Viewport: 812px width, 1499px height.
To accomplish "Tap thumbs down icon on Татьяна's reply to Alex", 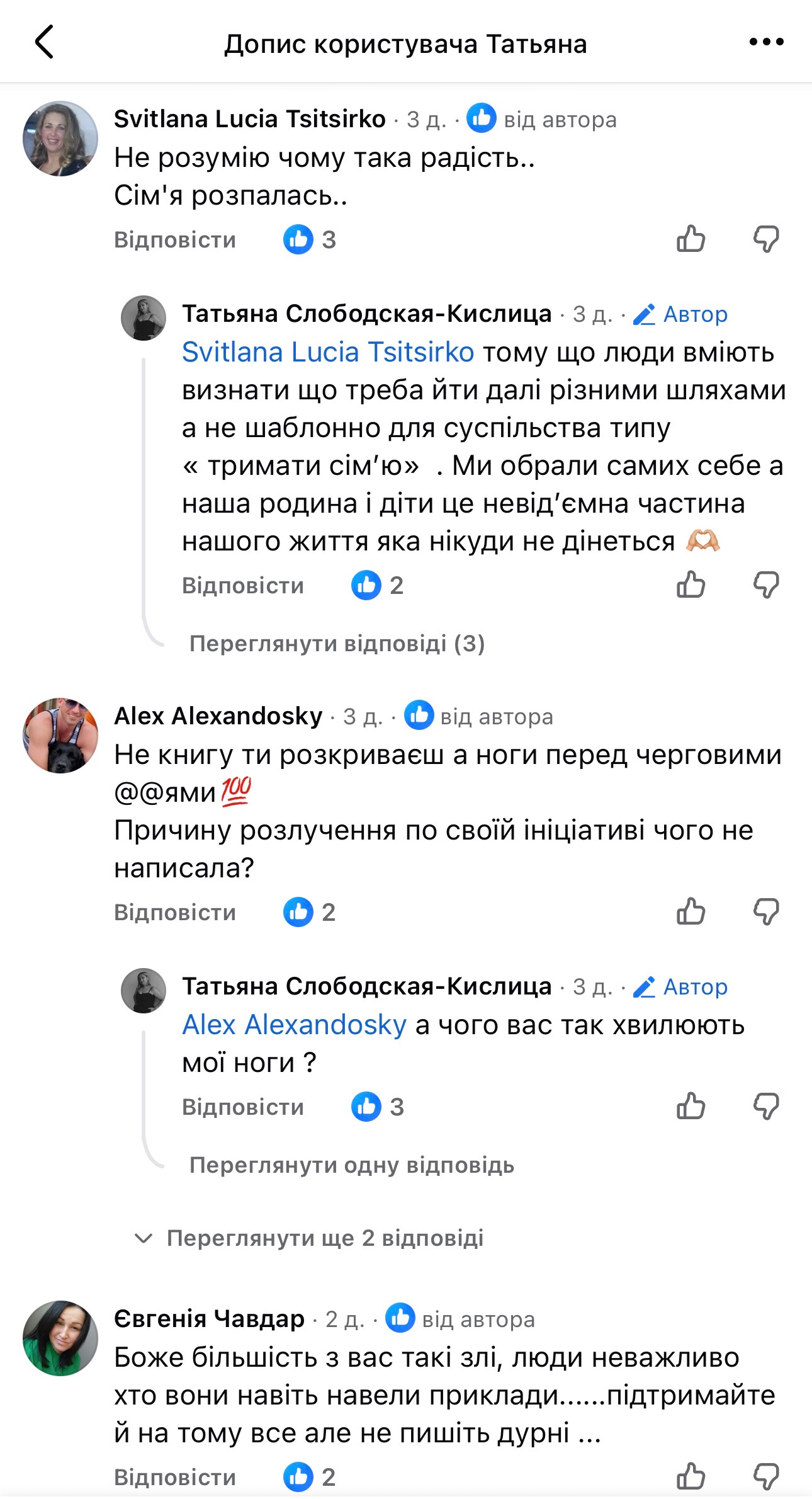I will pyautogui.click(x=767, y=1106).
